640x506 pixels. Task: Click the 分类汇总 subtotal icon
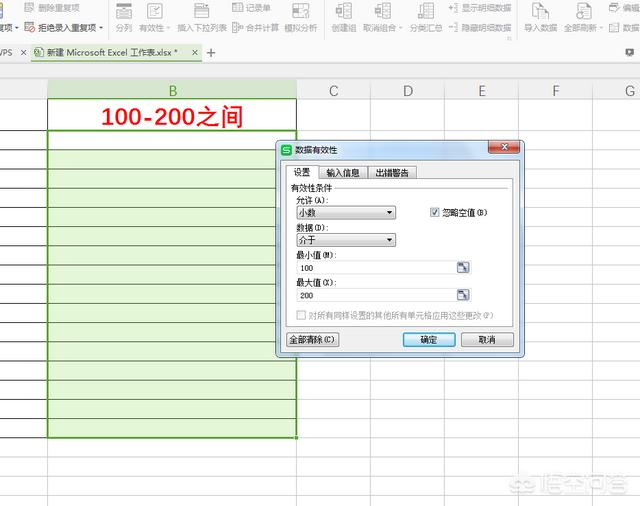click(426, 11)
